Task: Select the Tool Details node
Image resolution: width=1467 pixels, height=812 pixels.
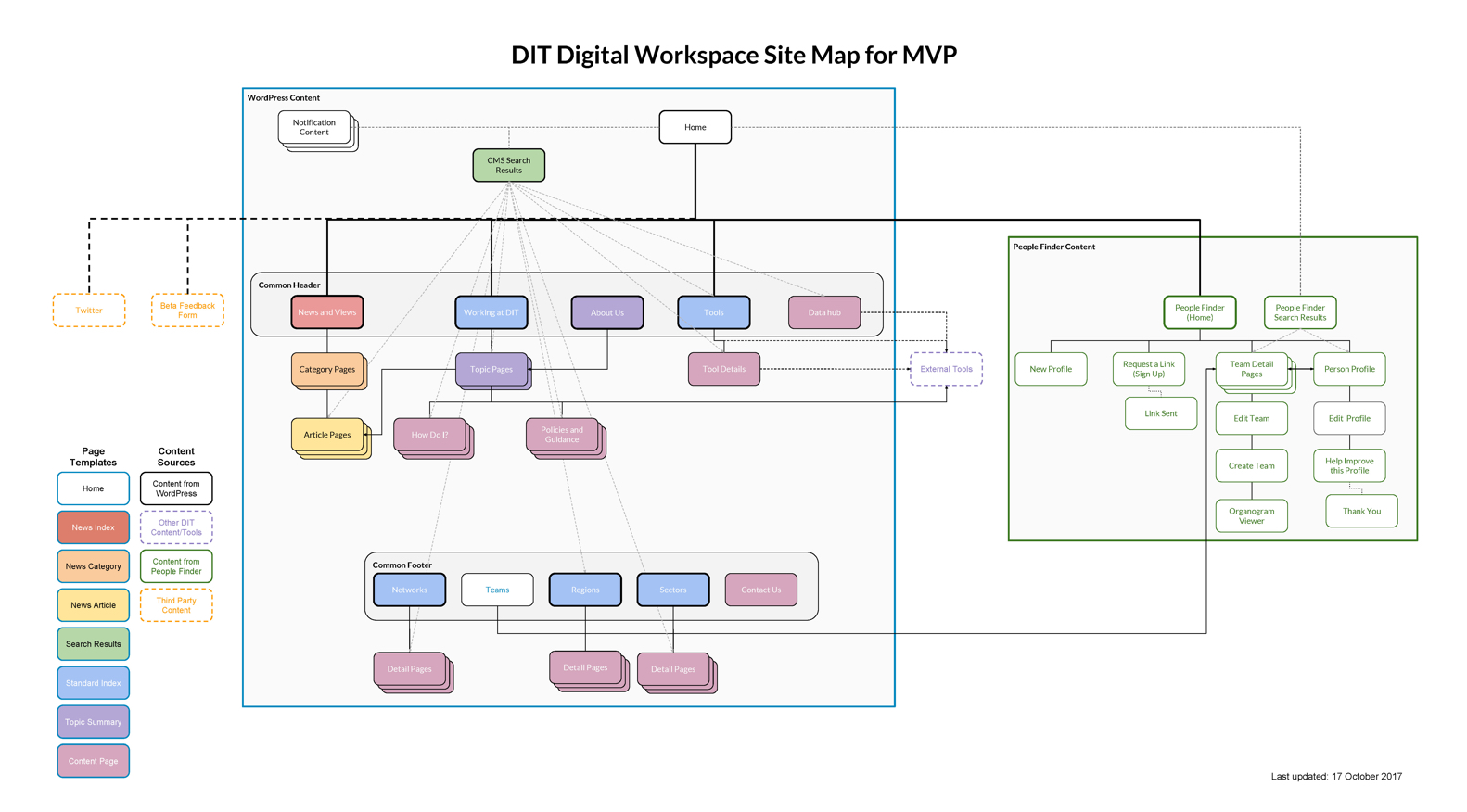Action: 723,369
